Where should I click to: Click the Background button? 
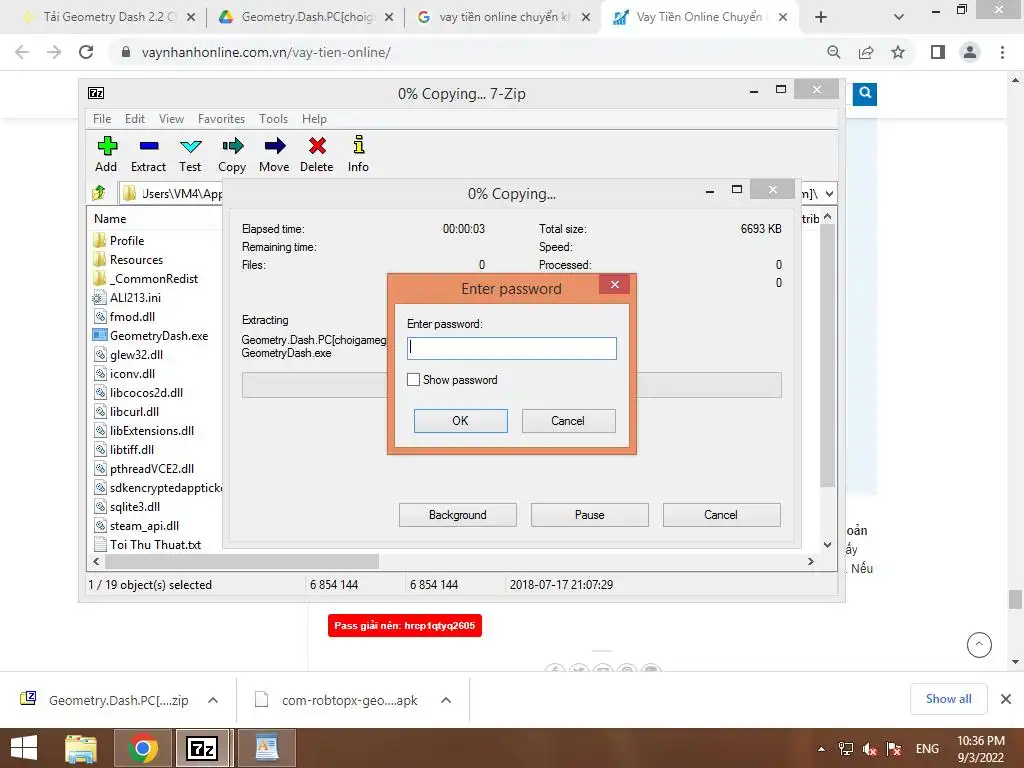(458, 515)
